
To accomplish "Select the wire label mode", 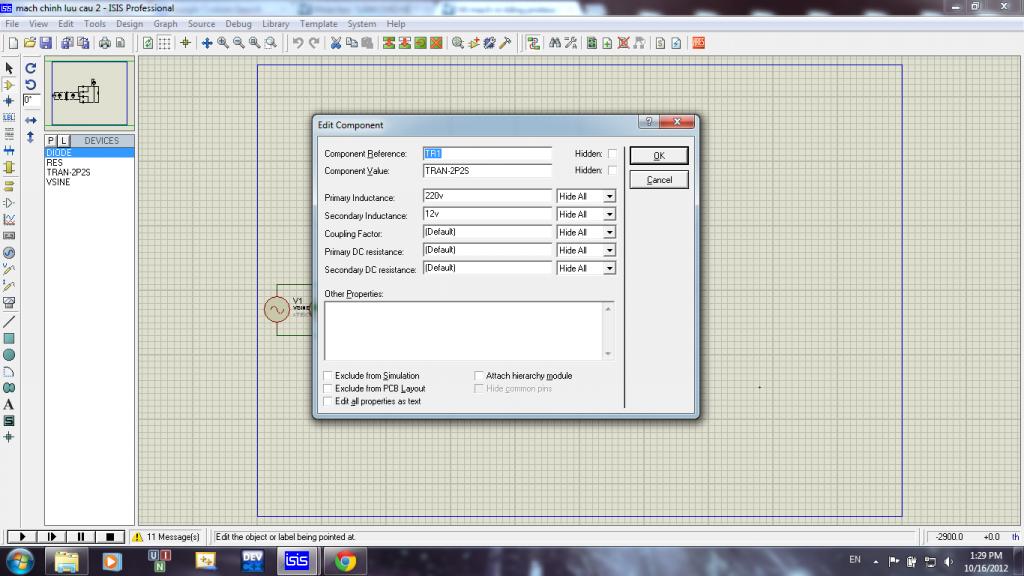I will 9,118.
